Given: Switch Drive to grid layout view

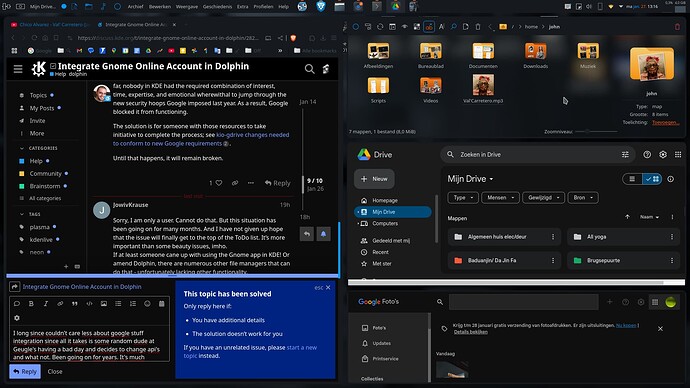Looking at the screenshot, I should tap(652, 179).
